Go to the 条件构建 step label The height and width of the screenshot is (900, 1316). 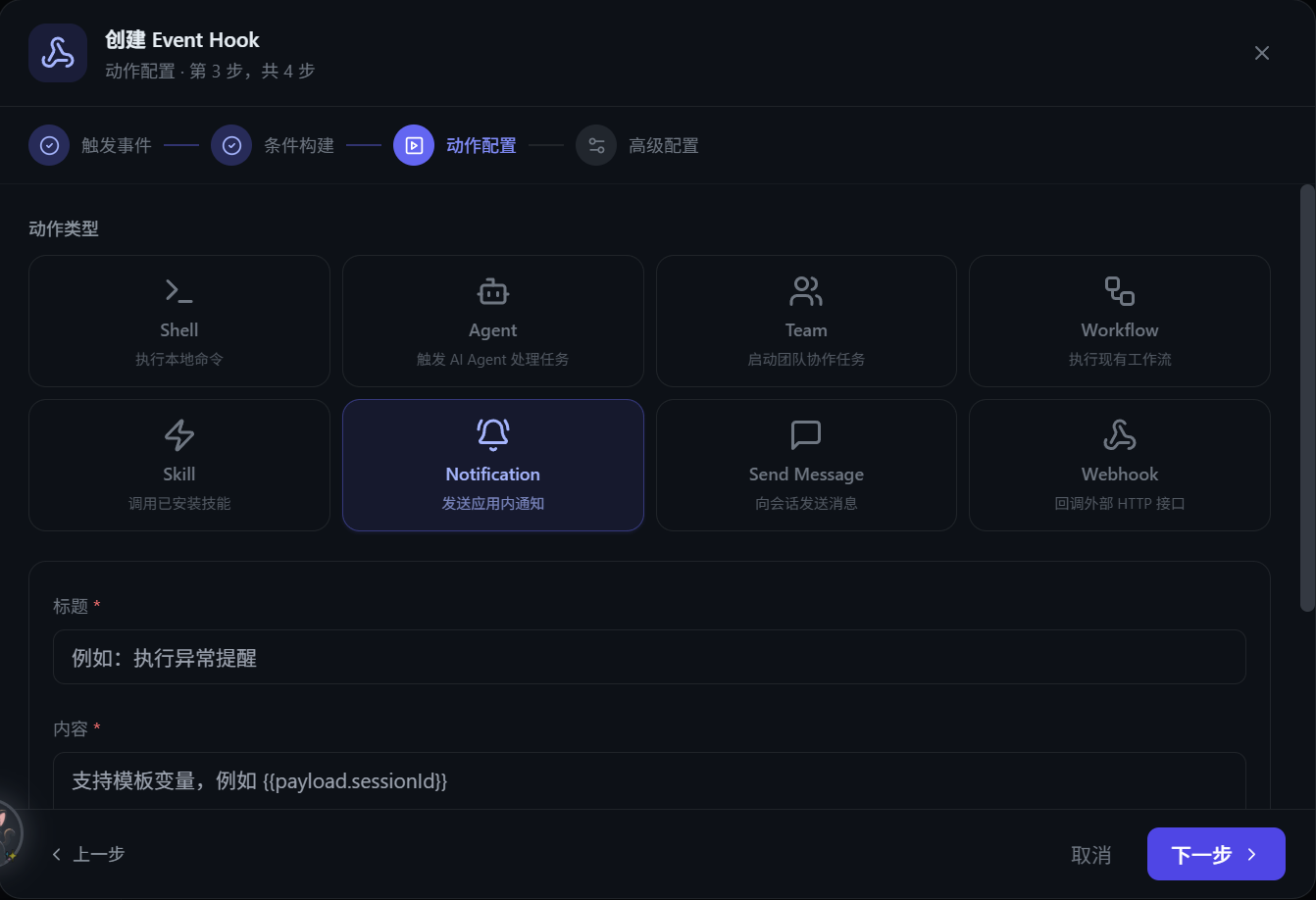[299, 145]
